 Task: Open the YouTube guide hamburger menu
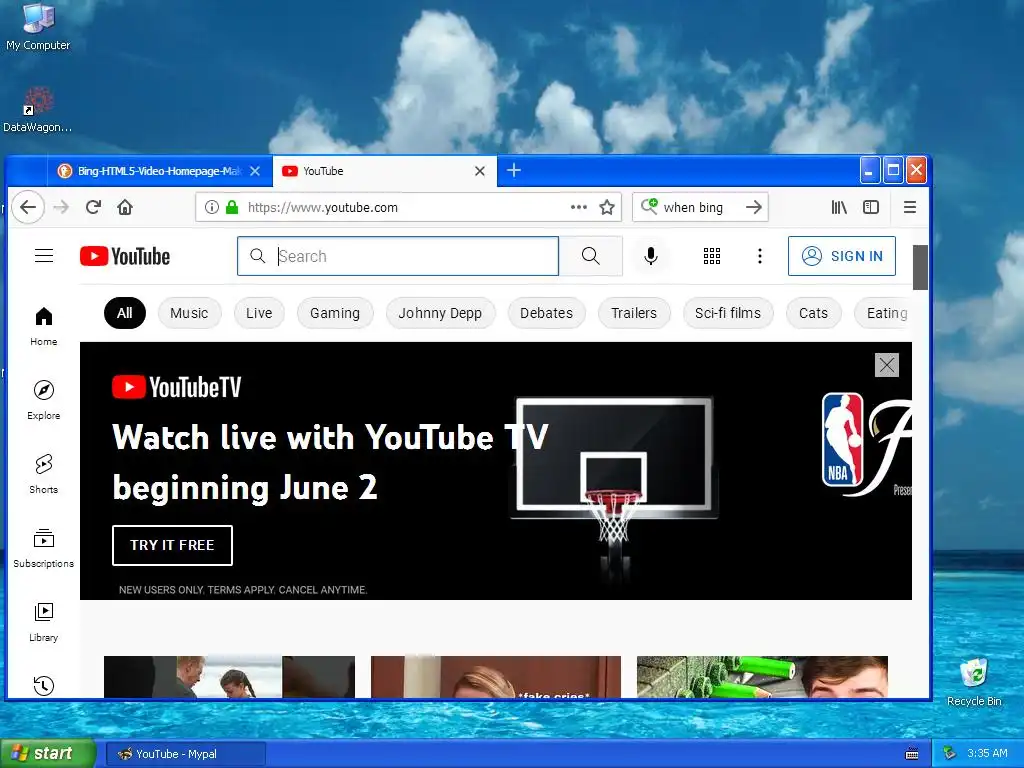click(44, 256)
